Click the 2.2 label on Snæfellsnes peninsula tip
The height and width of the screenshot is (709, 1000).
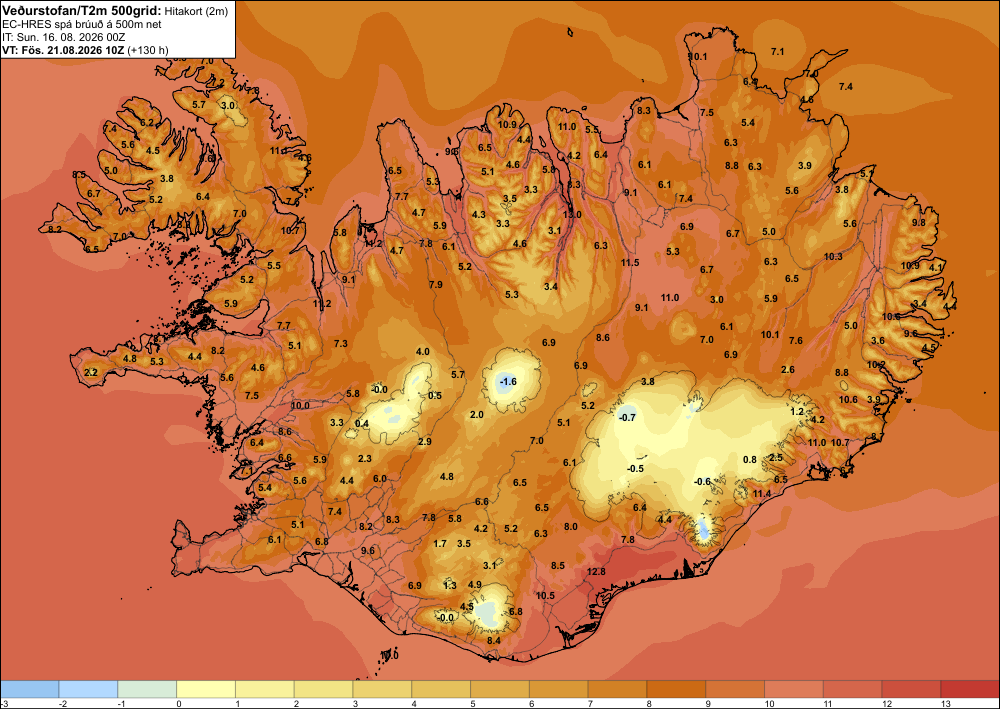(91, 372)
